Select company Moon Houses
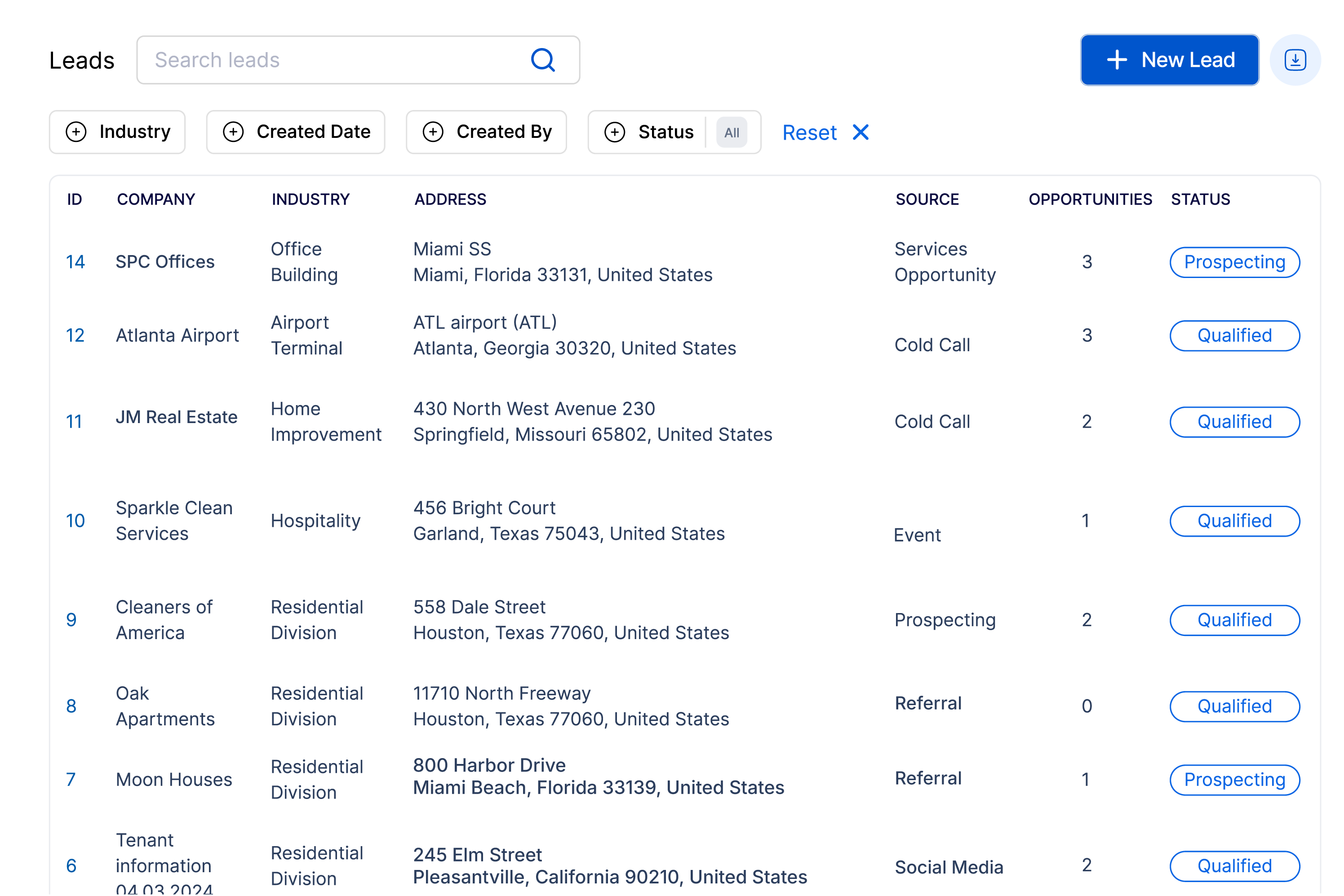 174,779
